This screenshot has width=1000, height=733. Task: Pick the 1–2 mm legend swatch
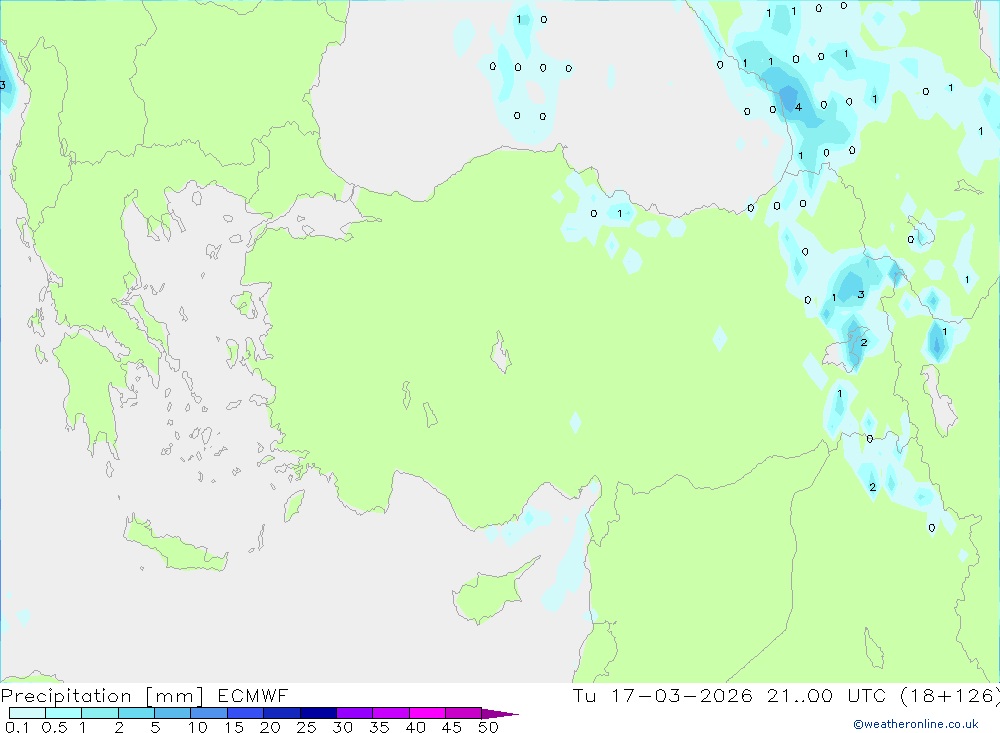(x=99, y=713)
